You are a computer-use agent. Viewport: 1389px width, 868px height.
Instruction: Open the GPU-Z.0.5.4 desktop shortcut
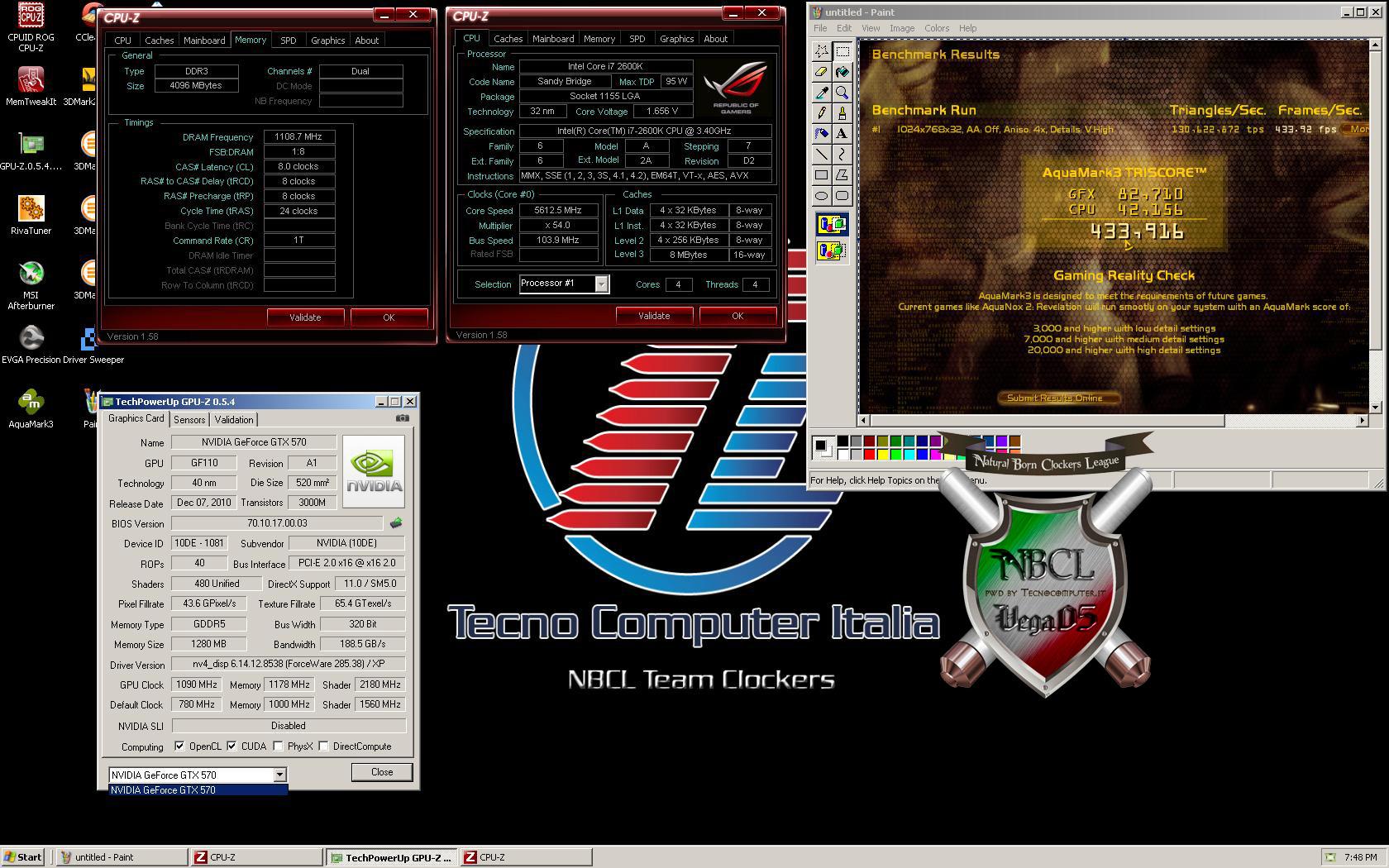pyautogui.click(x=31, y=151)
